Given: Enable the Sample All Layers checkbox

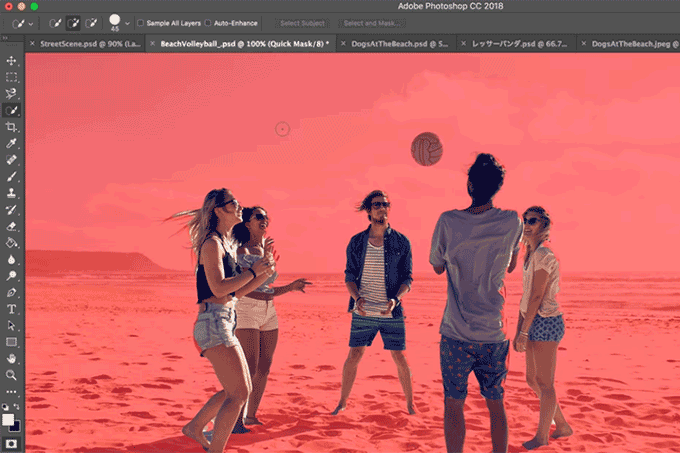Looking at the screenshot, I should click(x=141, y=22).
